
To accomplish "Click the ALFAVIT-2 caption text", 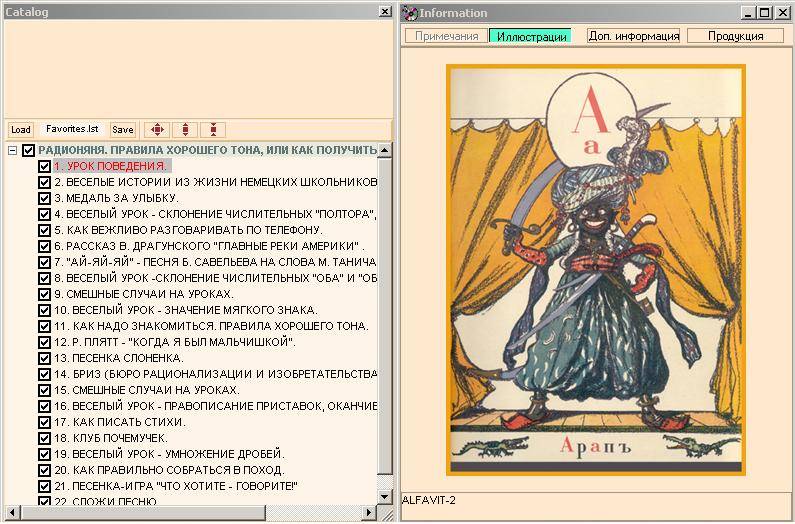I will tap(428, 501).
